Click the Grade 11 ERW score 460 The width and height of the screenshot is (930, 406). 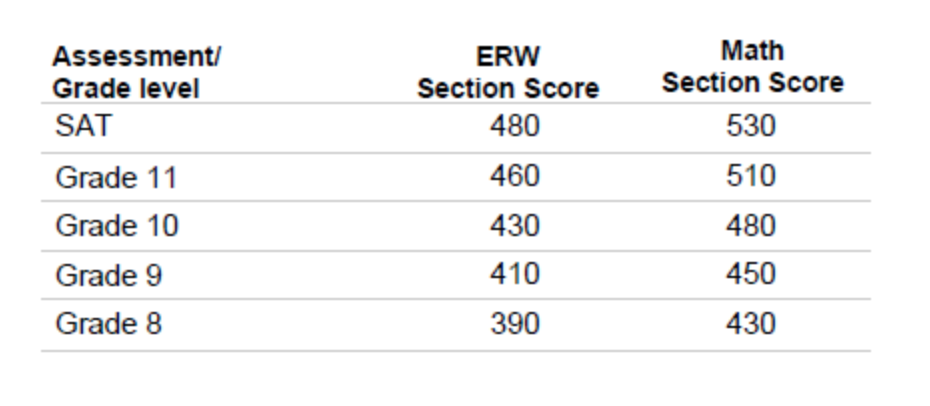click(x=514, y=176)
